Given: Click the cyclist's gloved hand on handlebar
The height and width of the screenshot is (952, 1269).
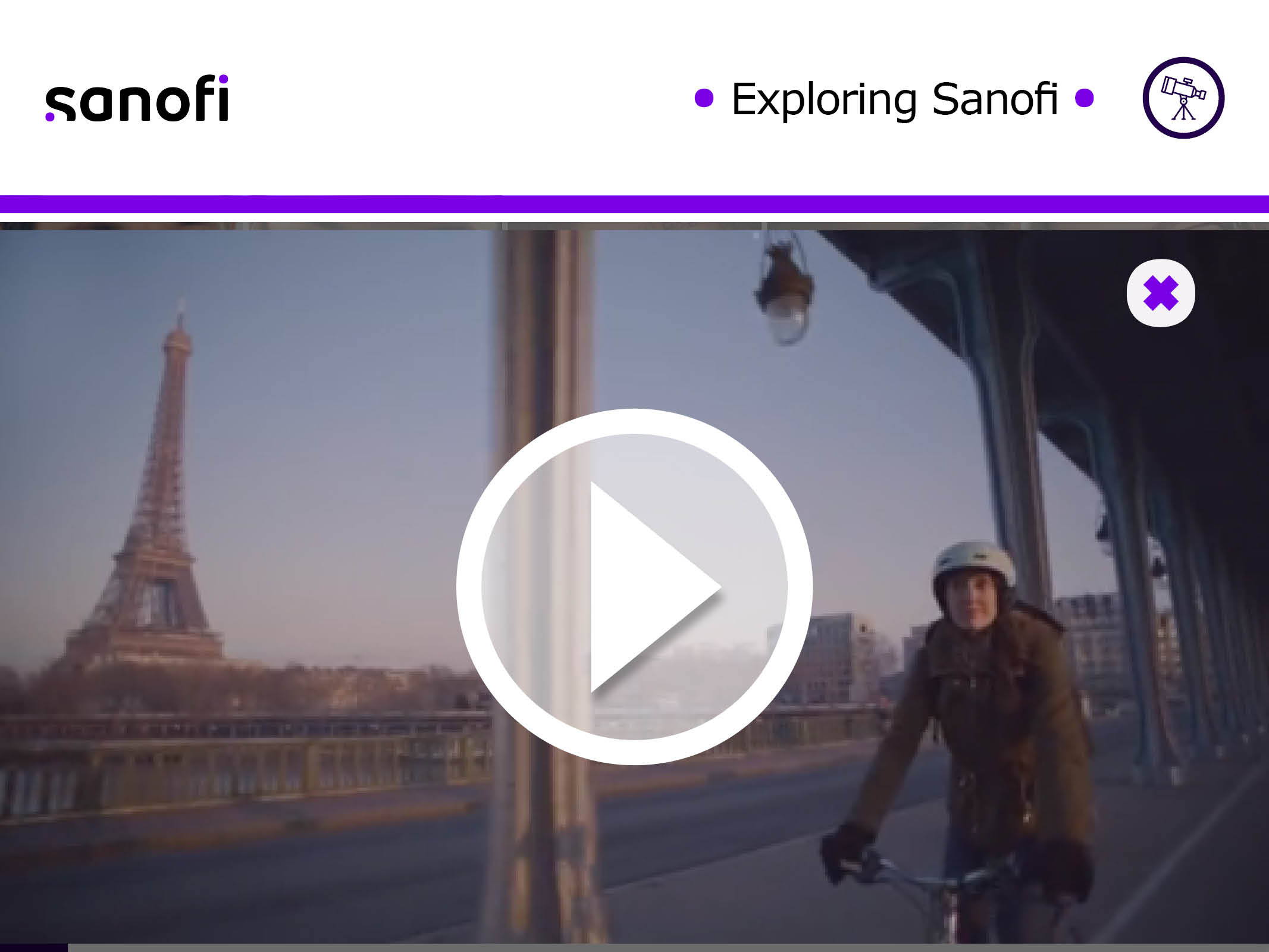Looking at the screenshot, I should (847, 852).
